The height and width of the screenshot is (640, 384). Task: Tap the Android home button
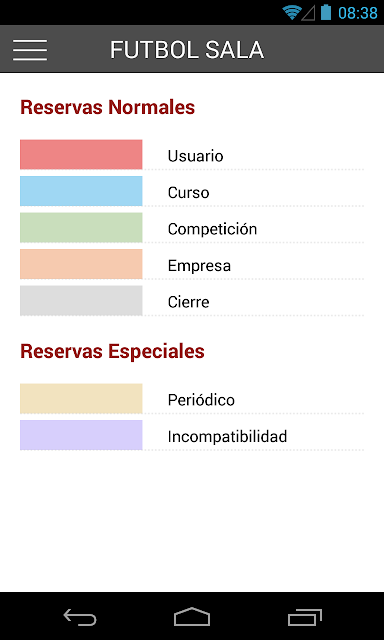[192, 616]
